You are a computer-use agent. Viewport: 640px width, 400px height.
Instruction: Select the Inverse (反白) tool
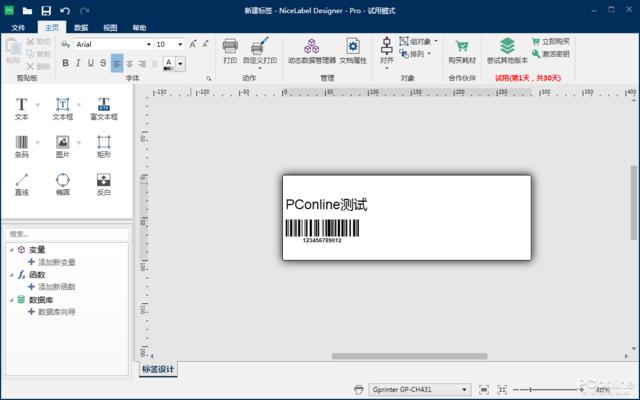(104, 184)
